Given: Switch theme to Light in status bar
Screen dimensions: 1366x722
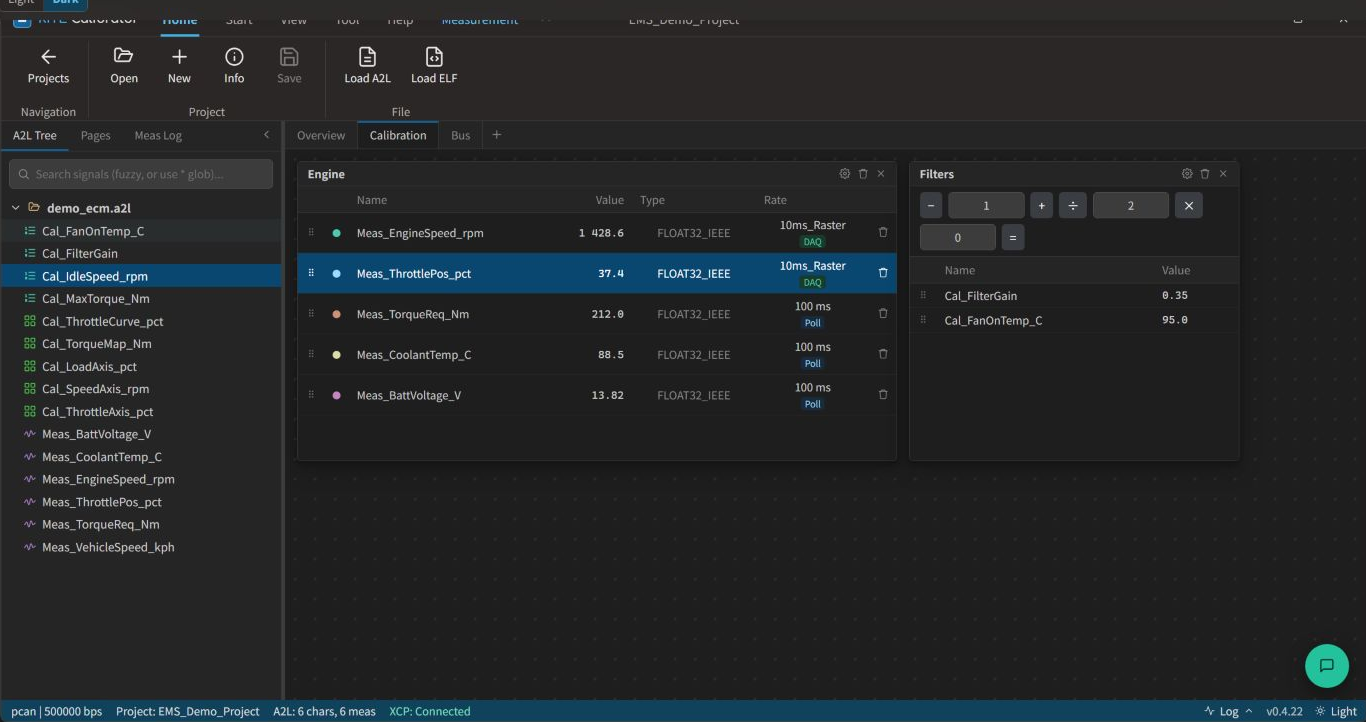Looking at the screenshot, I should pos(1336,712).
